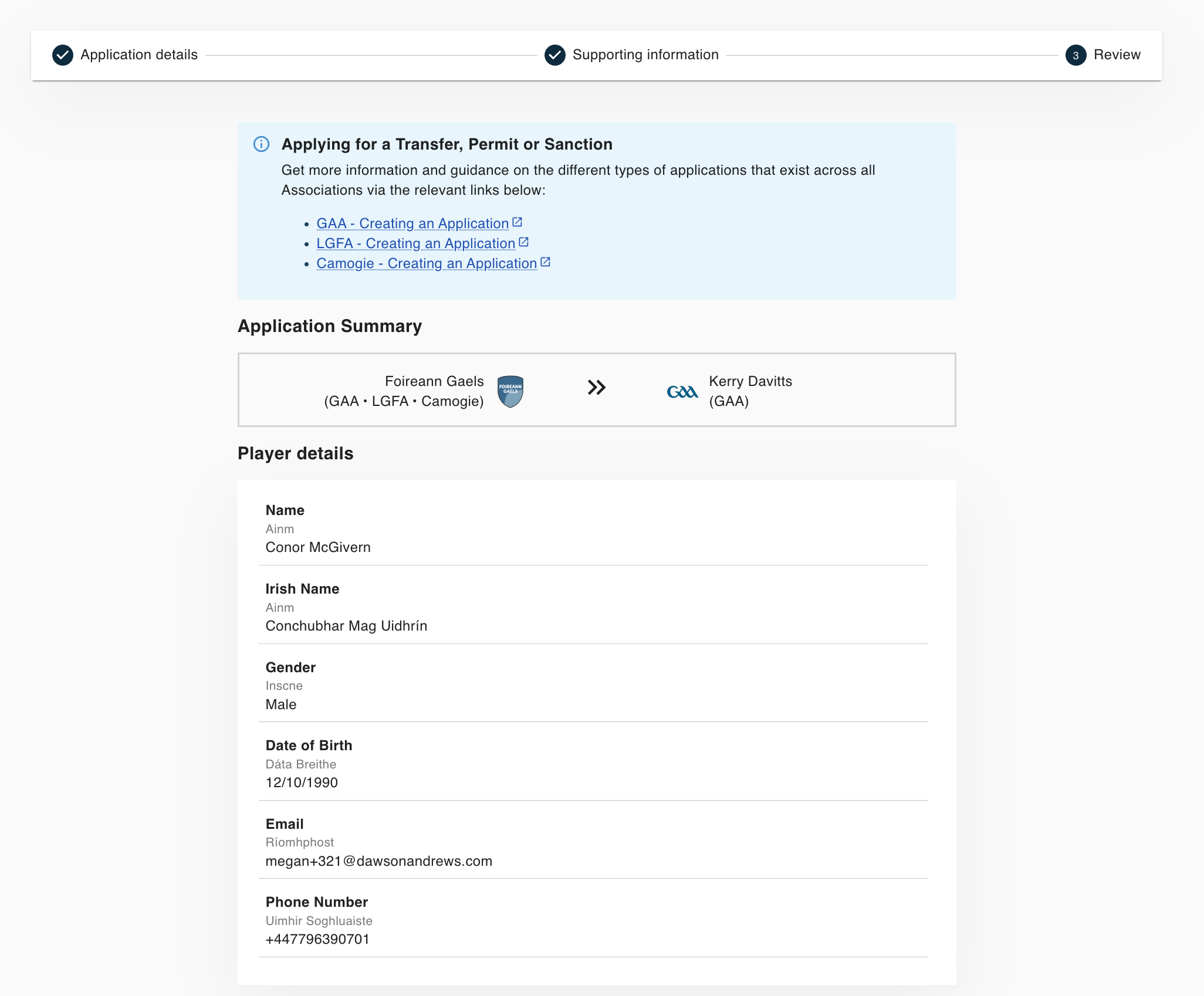Go to the Application details step
The width and height of the screenshot is (1204, 996).
pos(139,55)
